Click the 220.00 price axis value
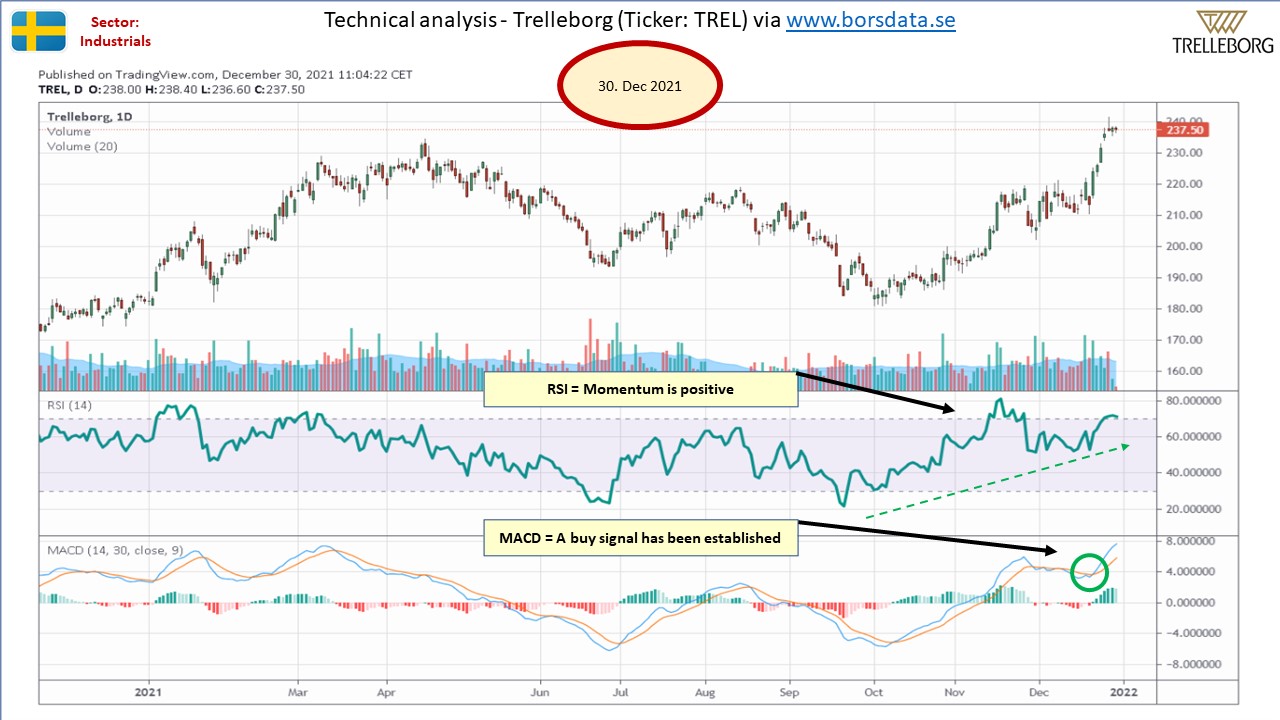 [x=1182, y=184]
